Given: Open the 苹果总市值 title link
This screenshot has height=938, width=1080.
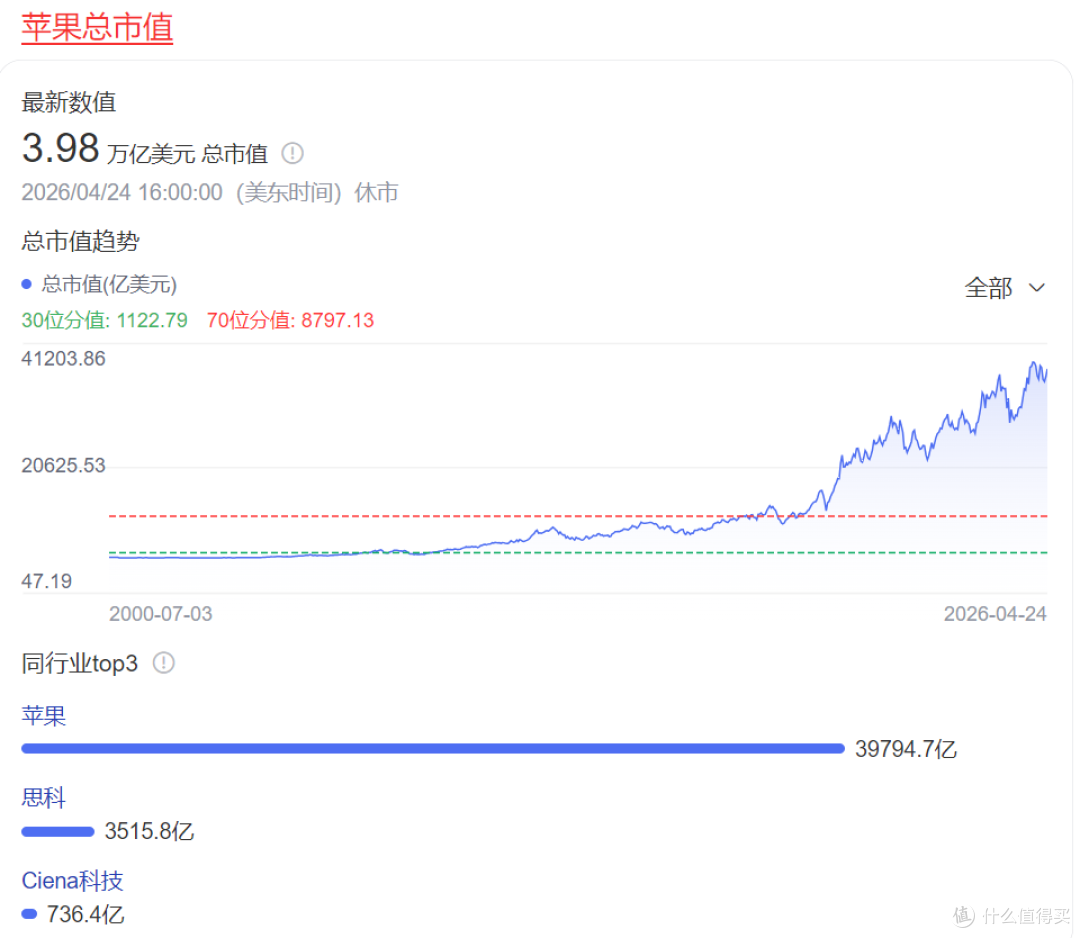Looking at the screenshot, I should click(97, 28).
